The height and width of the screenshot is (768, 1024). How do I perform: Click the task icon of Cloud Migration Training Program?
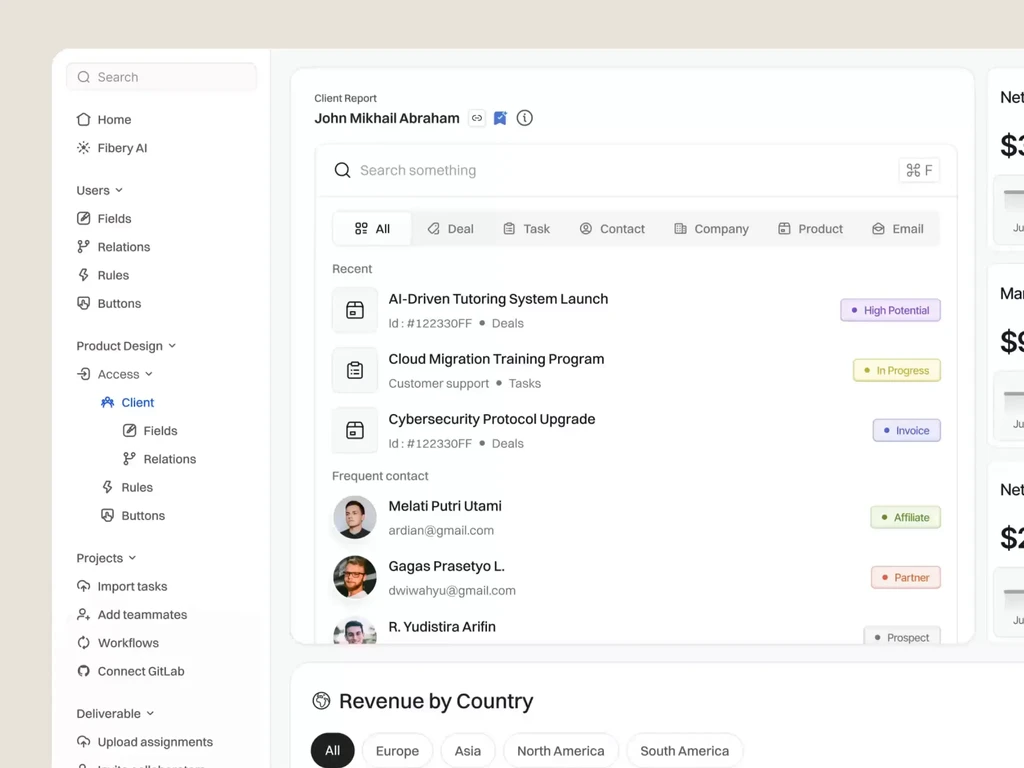coord(355,370)
